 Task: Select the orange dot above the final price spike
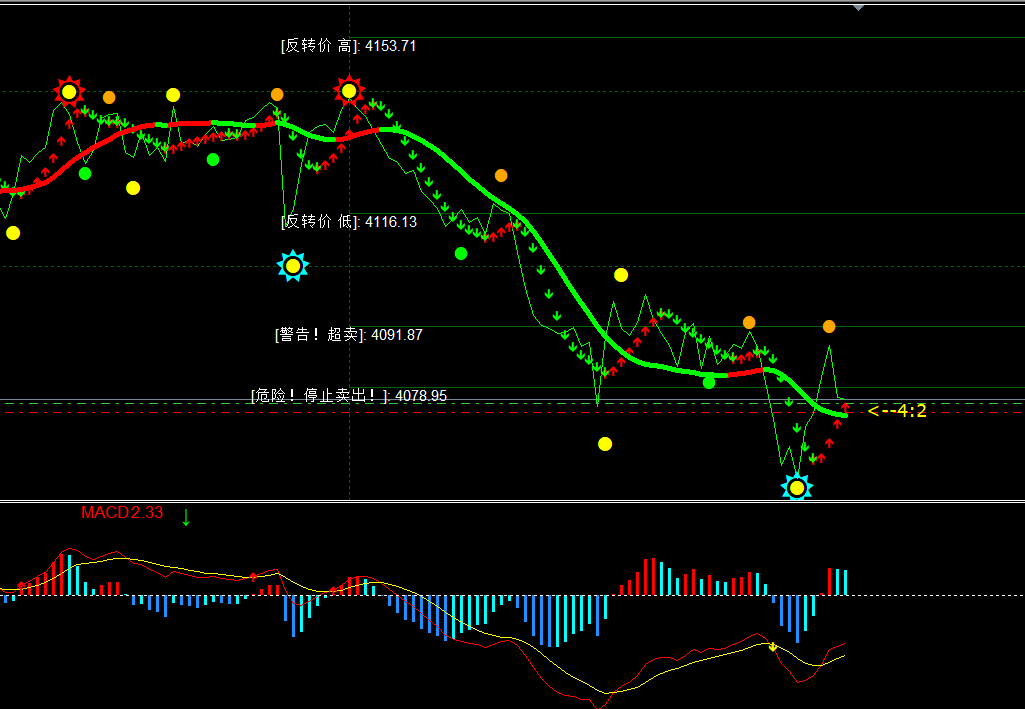coord(829,326)
